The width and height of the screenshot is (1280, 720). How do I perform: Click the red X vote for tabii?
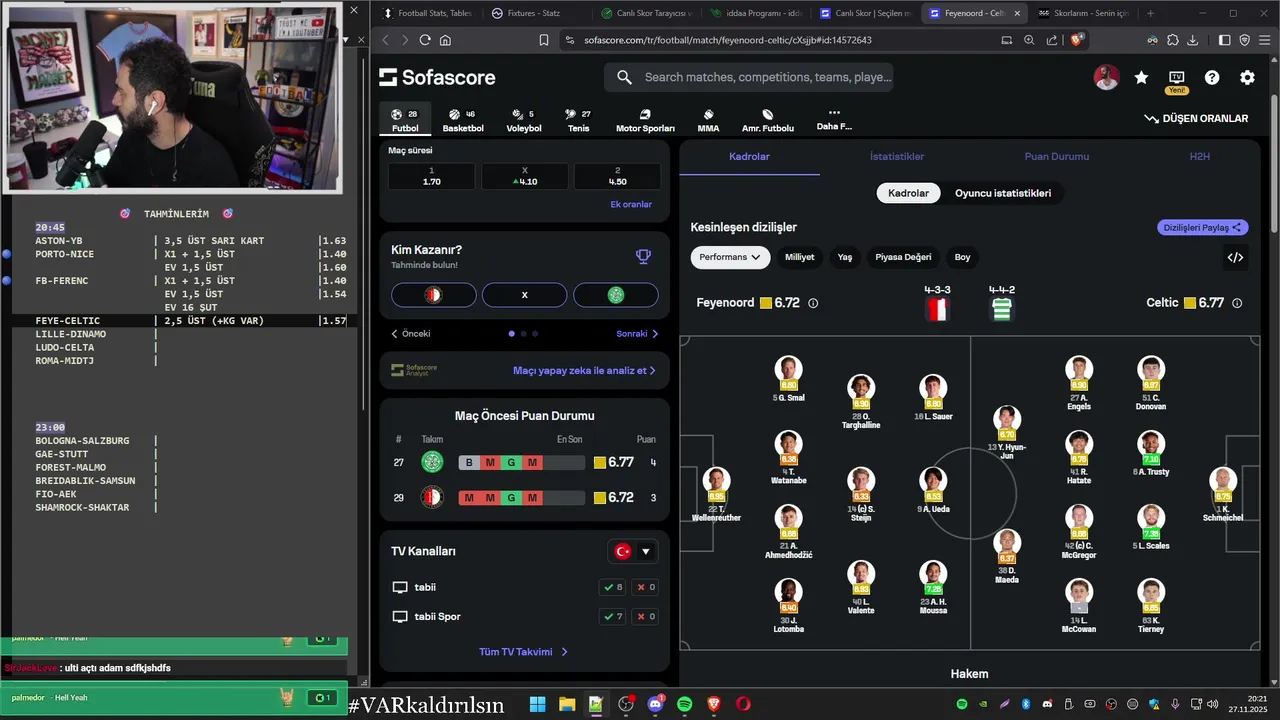coord(646,587)
